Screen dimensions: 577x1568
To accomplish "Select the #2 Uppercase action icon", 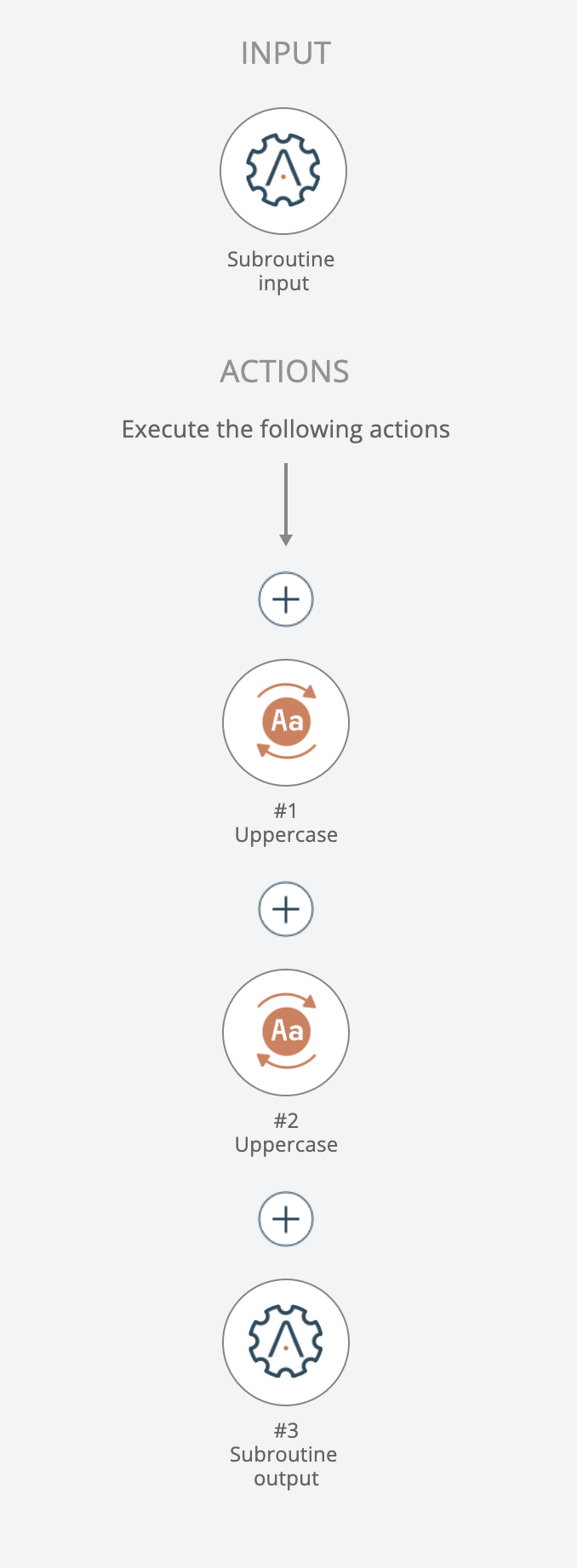I will (x=286, y=1033).
